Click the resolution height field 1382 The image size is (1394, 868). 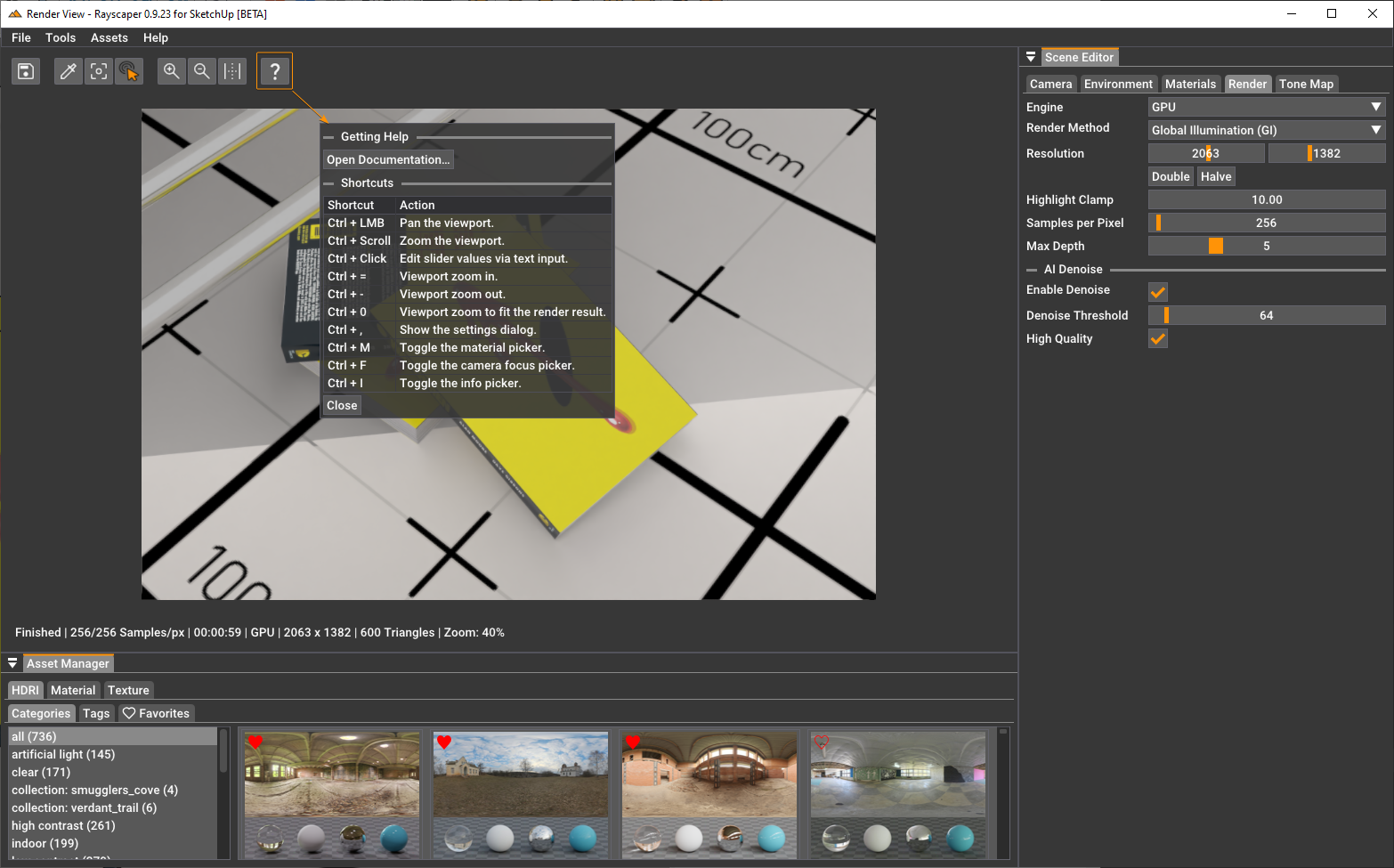(x=1326, y=153)
